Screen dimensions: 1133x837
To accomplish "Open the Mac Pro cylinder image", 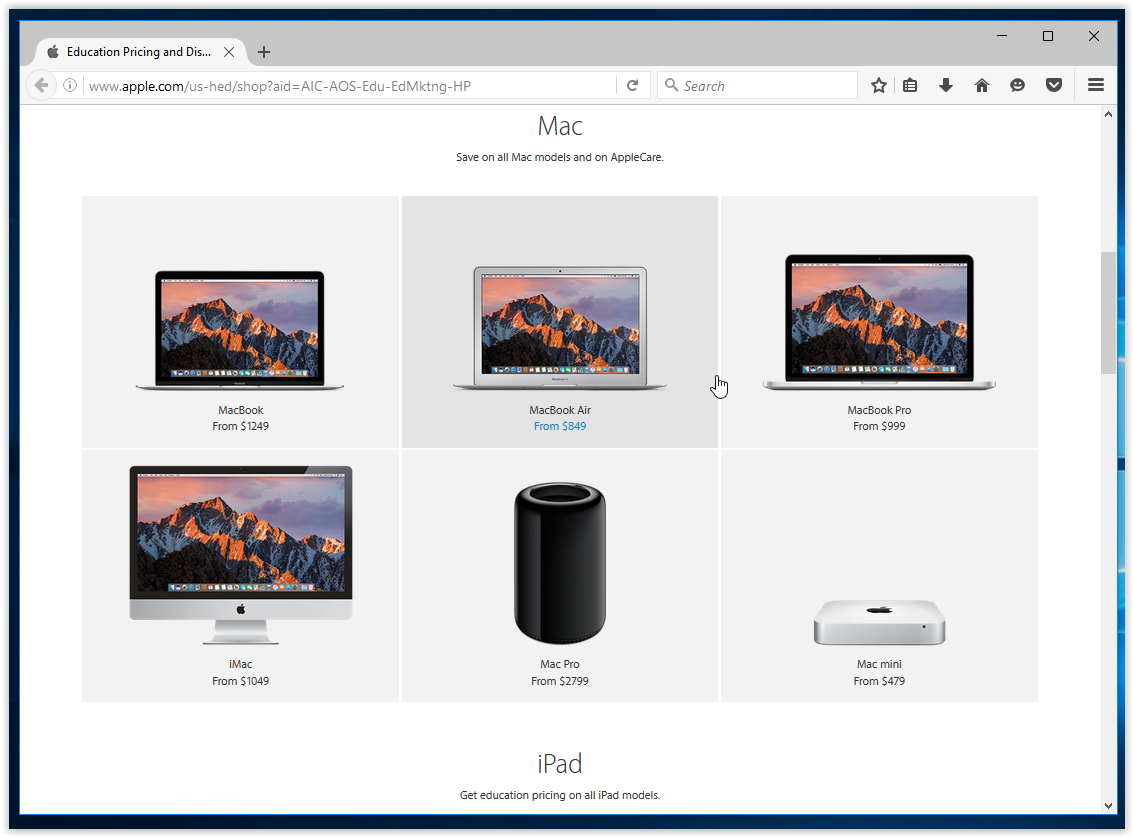I will [560, 564].
